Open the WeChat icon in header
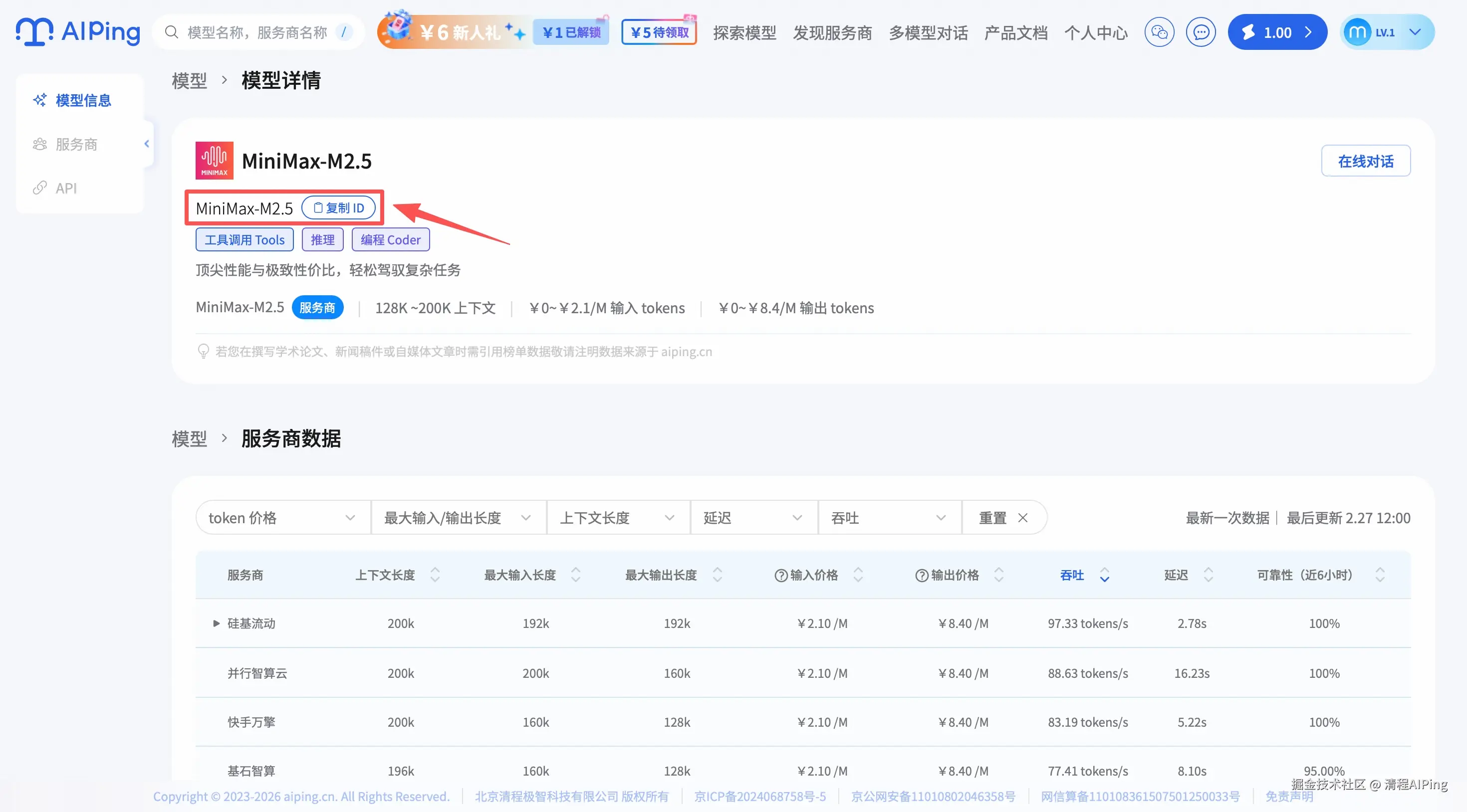 [x=1159, y=32]
